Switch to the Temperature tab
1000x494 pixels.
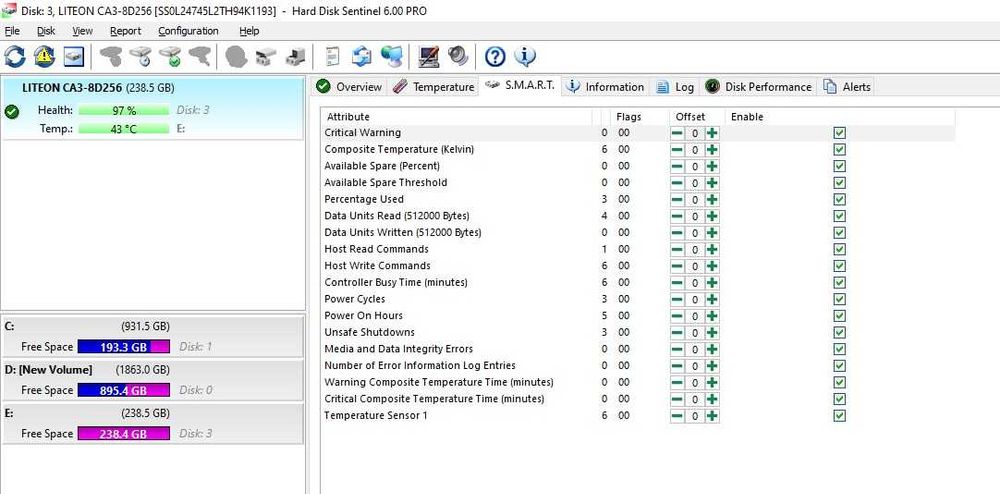434,87
